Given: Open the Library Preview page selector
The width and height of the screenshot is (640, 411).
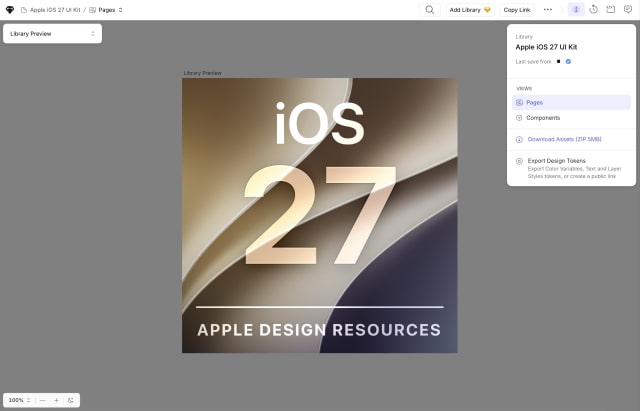Looking at the screenshot, I should point(53,34).
